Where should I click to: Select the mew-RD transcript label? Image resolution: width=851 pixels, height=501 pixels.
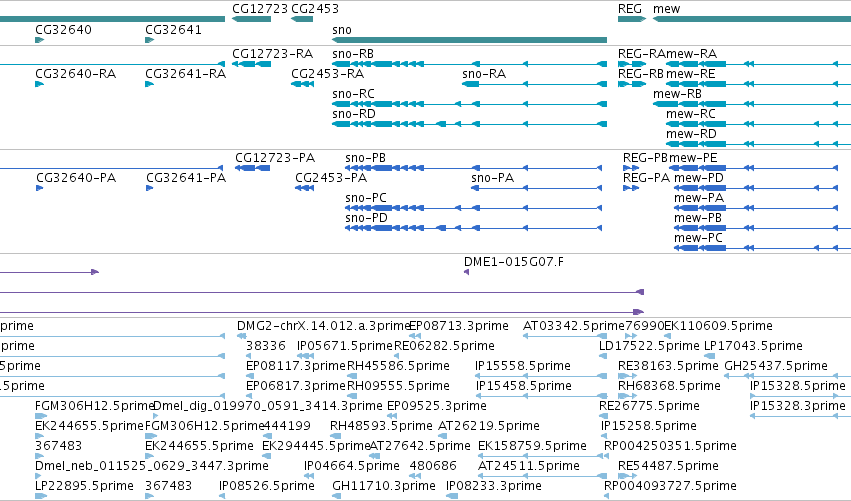pyautogui.click(x=691, y=134)
